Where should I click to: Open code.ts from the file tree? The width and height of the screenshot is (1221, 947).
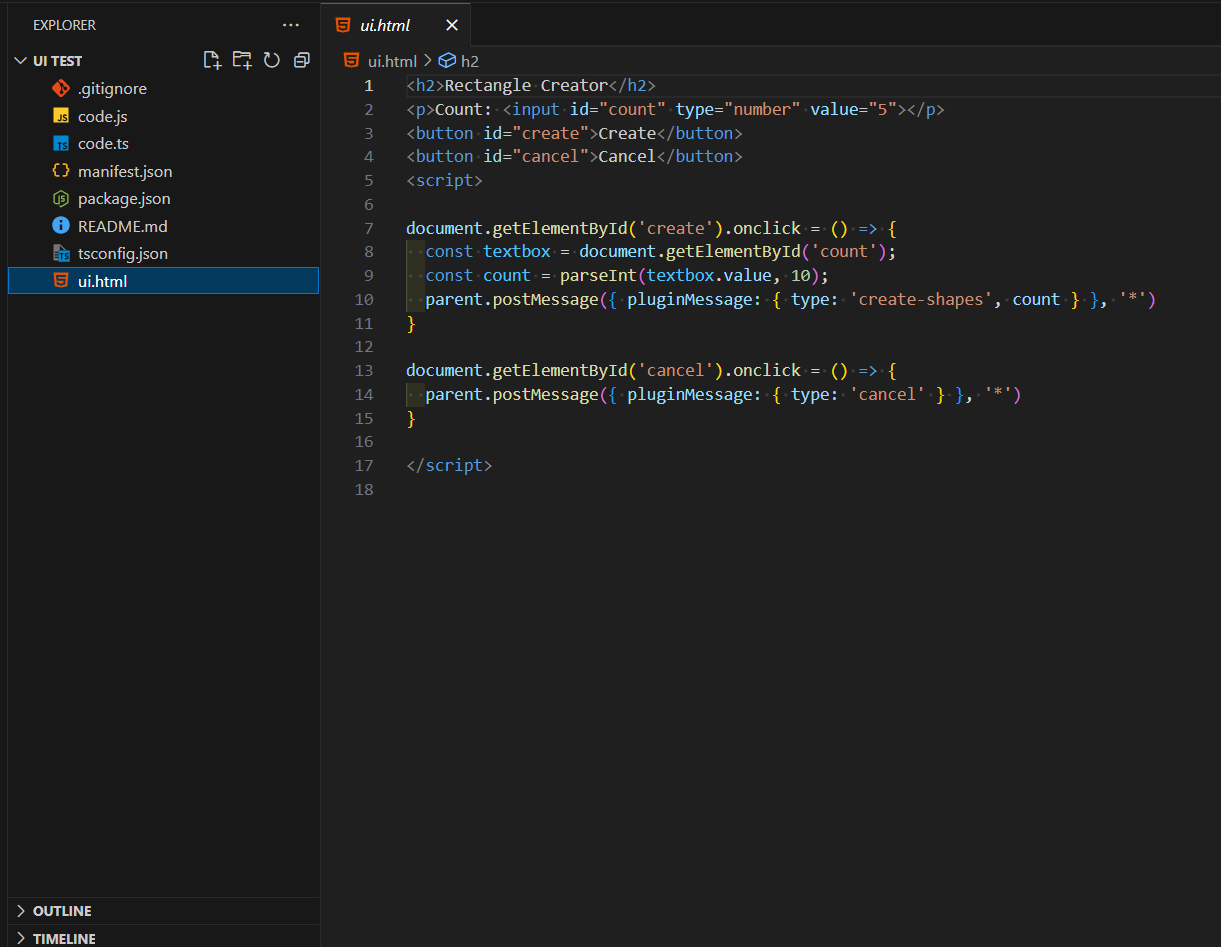(103, 144)
